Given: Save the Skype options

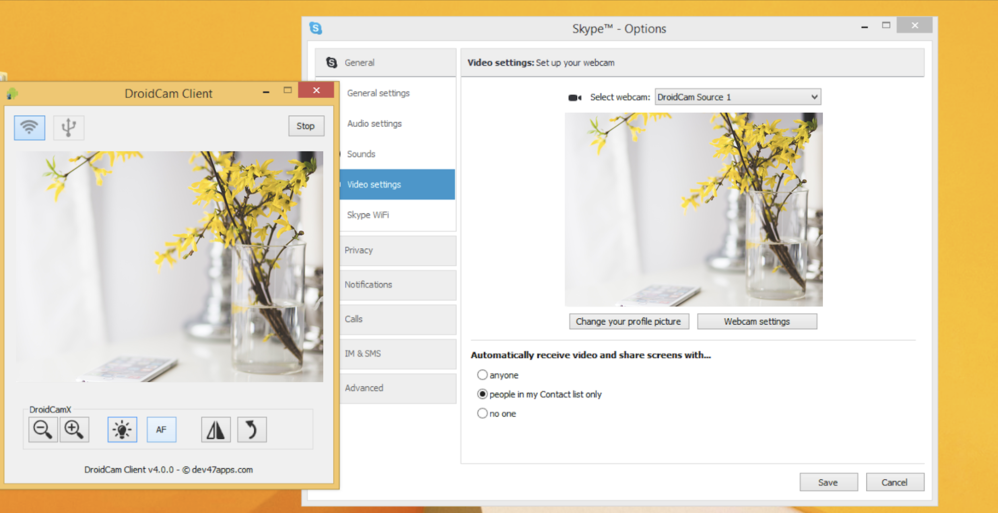Looking at the screenshot, I should [828, 482].
